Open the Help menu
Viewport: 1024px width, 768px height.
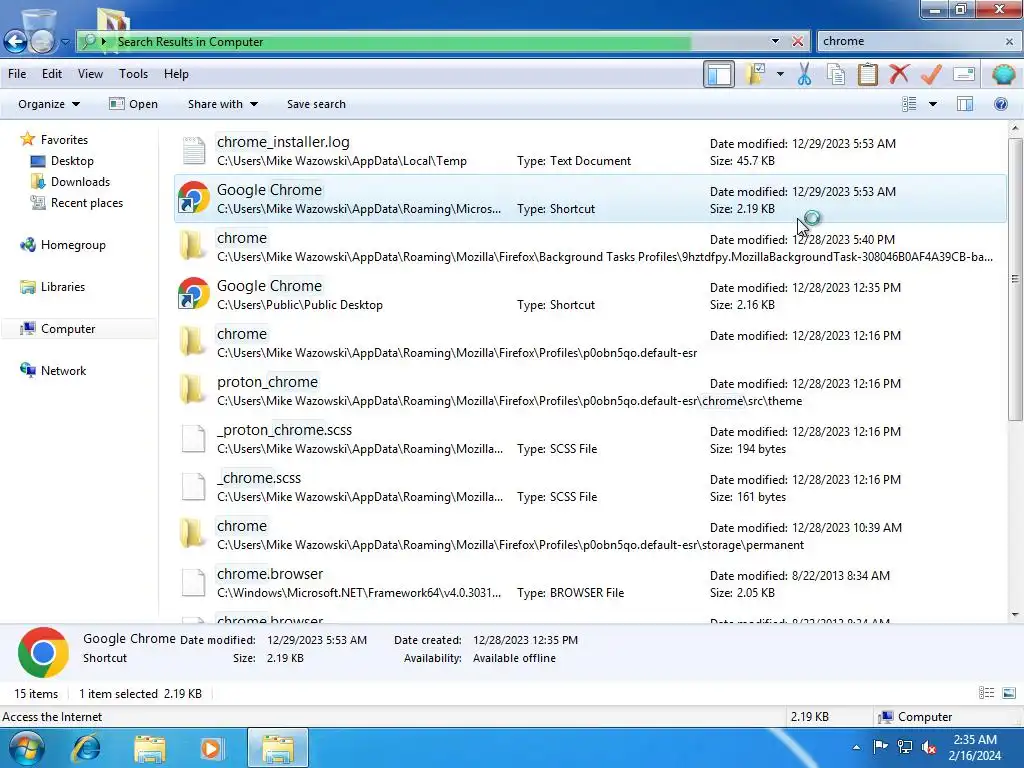tap(176, 74)
